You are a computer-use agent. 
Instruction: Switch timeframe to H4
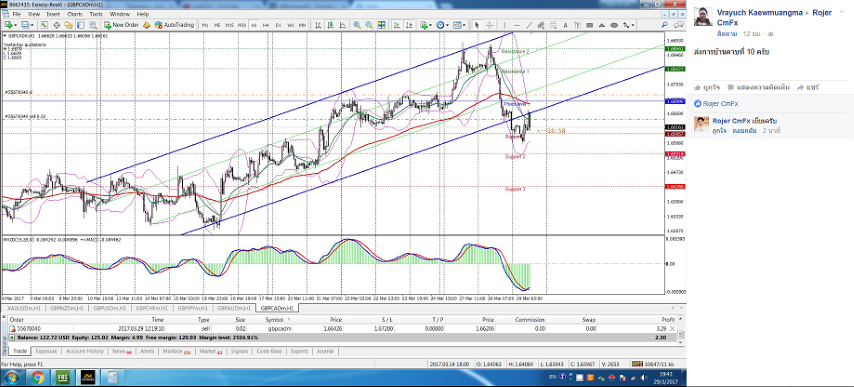[266, 24]
